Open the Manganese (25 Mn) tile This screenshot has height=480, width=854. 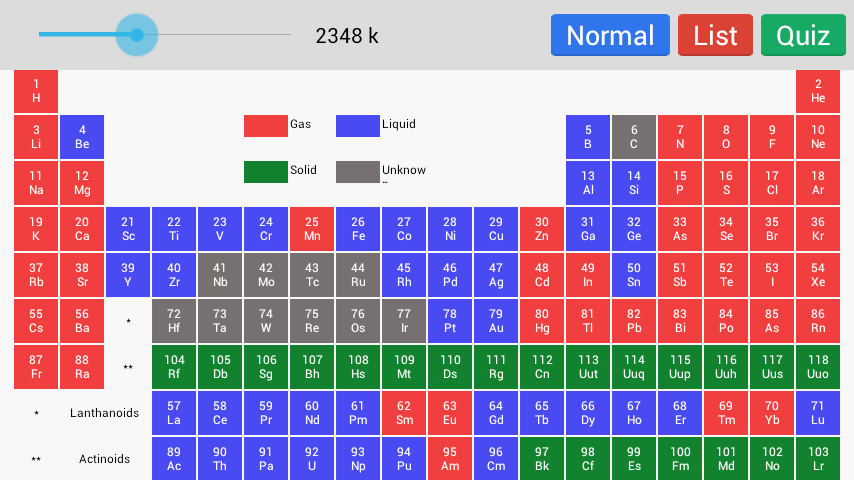click(x=312, y=229)
